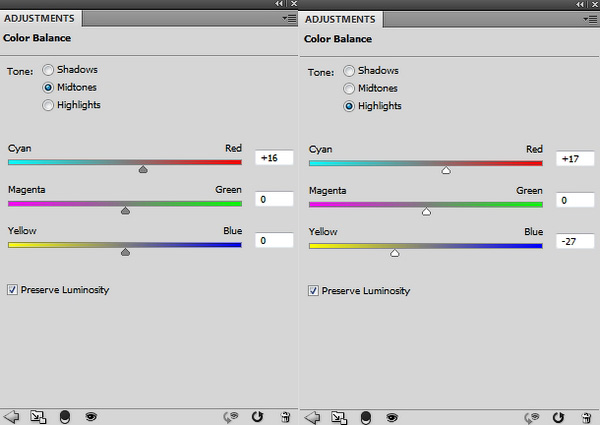The image size is (600, 425).
Task: Click expanded view icon in right panel footer
Action: click(x=339, y=417)
